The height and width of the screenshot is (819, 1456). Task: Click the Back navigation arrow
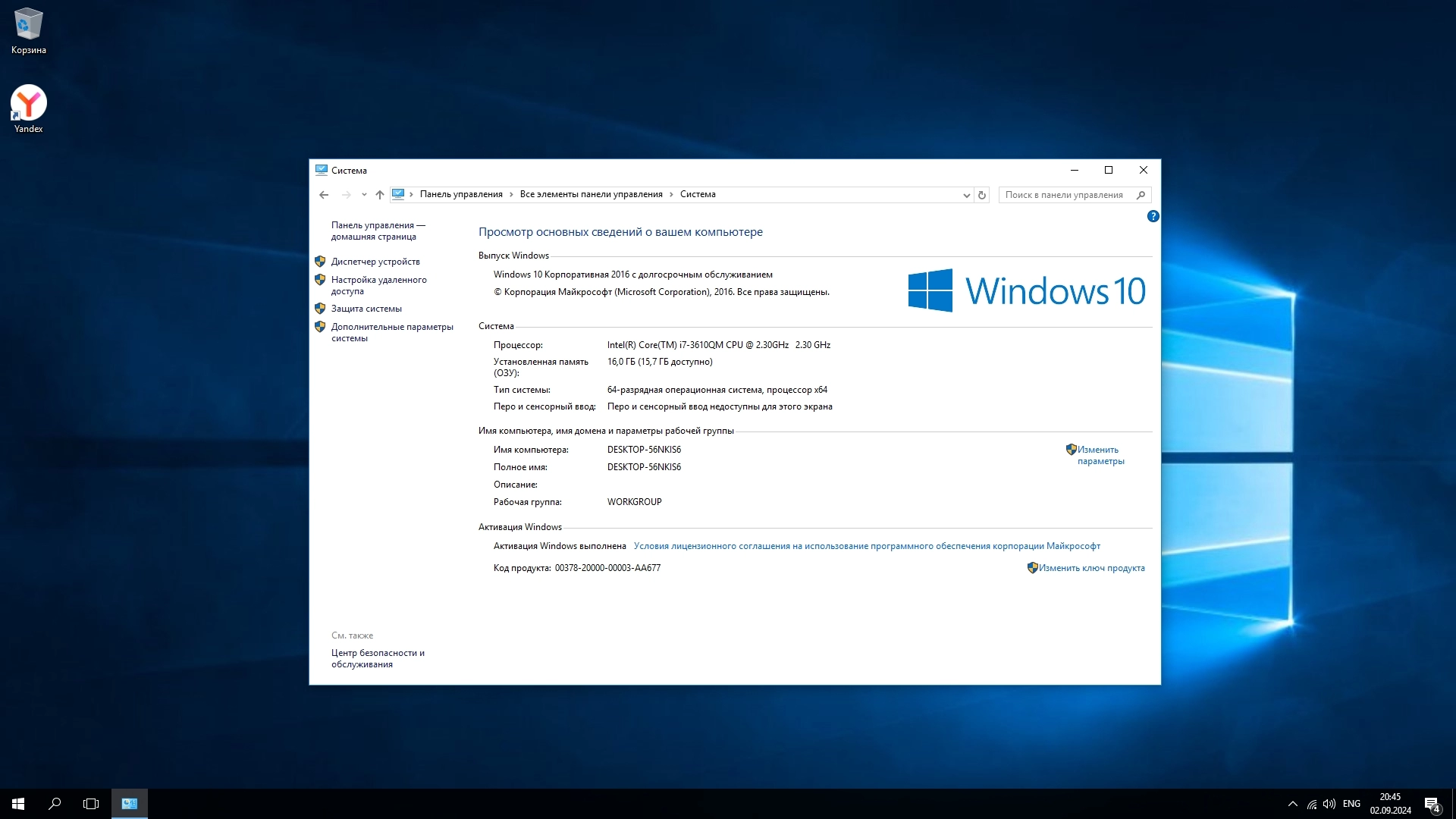324,195
